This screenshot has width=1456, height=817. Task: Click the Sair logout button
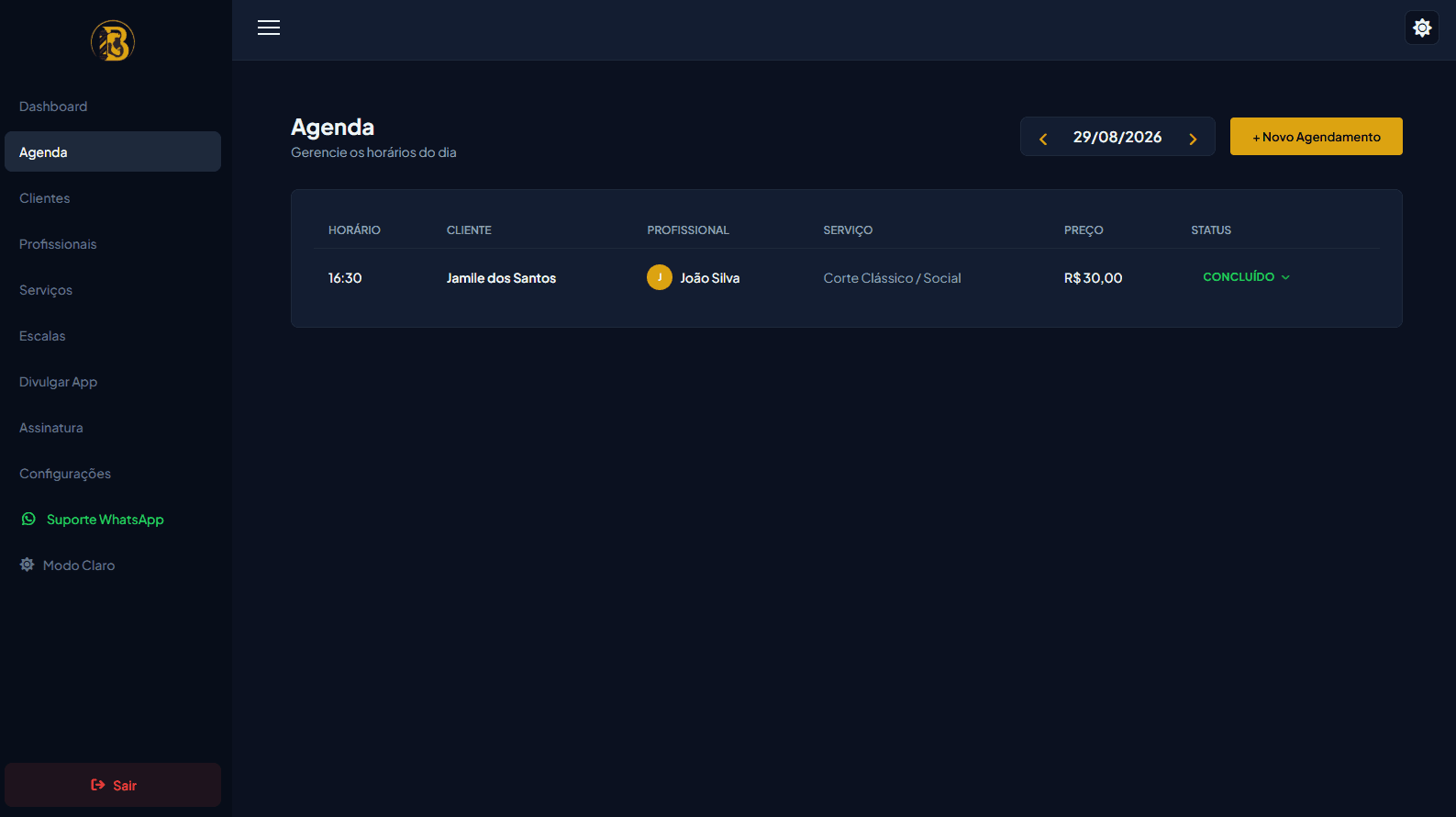coord(113,785)
